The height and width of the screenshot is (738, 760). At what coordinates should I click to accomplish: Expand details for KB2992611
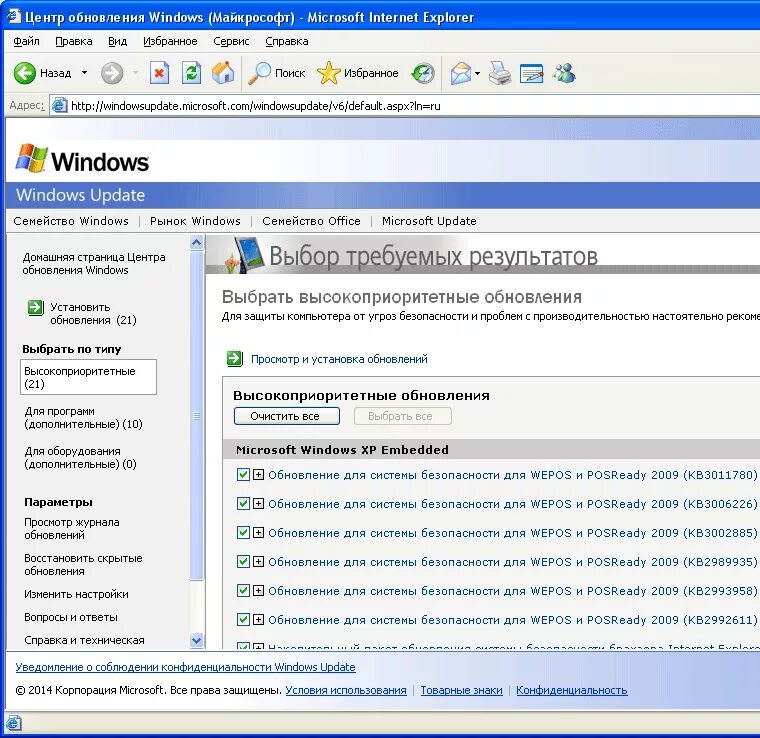pos(258,619)
